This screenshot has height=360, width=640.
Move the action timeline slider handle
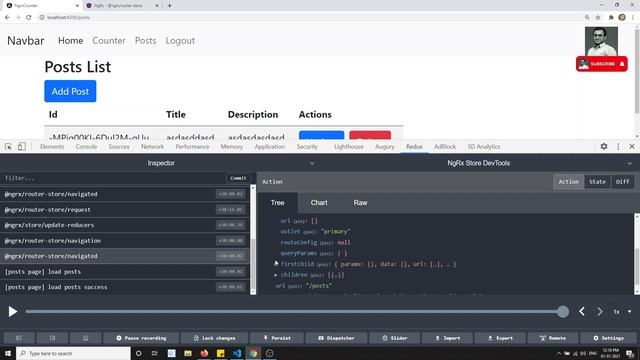(x=563, y=312)
